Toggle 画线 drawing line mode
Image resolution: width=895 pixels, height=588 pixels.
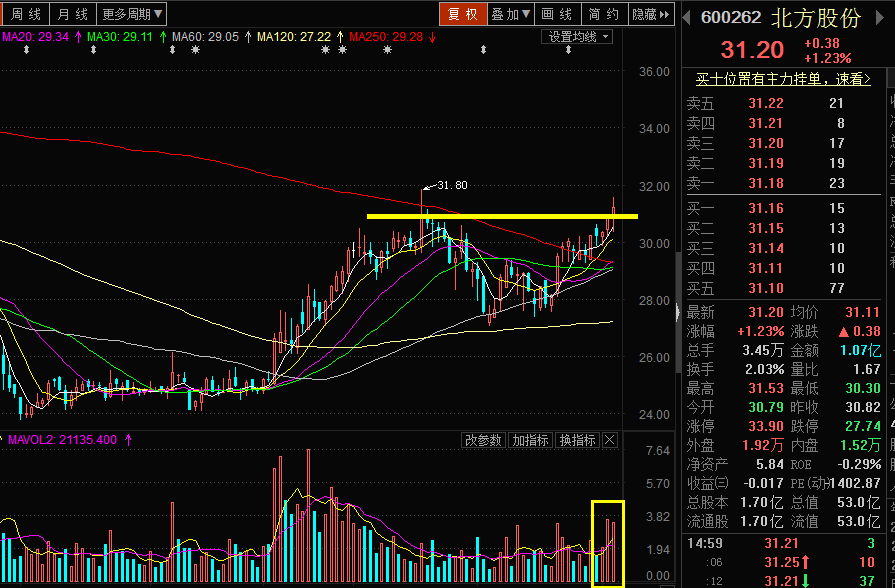pos(557,14)
